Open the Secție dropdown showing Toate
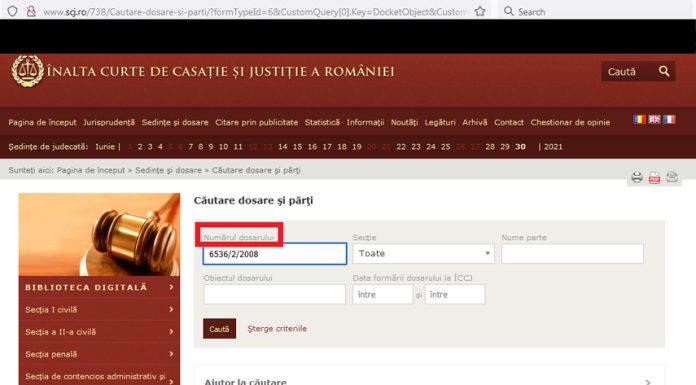Viewport: 696px width, 385px height. 423,254
